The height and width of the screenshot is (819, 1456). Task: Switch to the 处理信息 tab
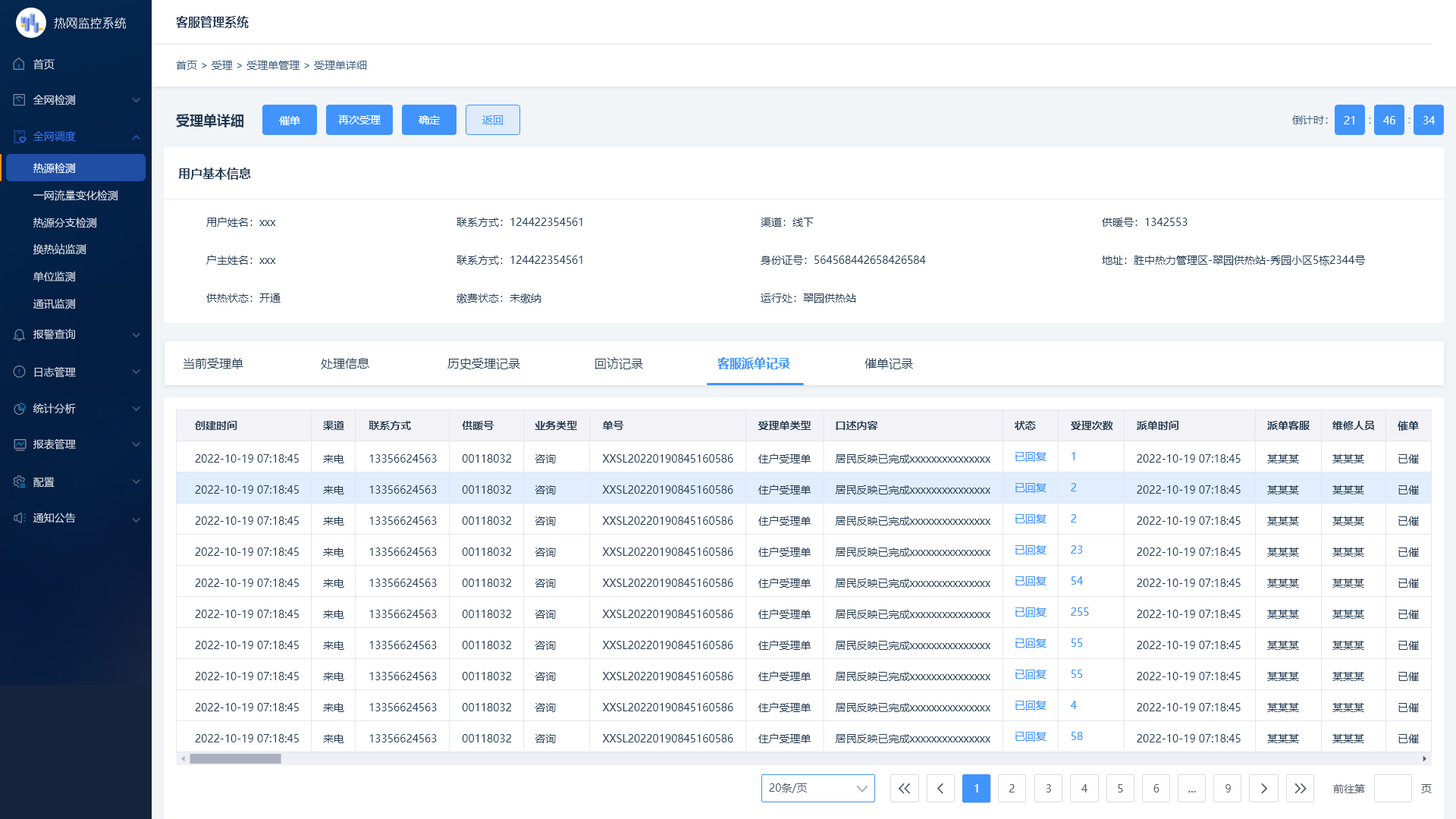[x=345, y=364]
